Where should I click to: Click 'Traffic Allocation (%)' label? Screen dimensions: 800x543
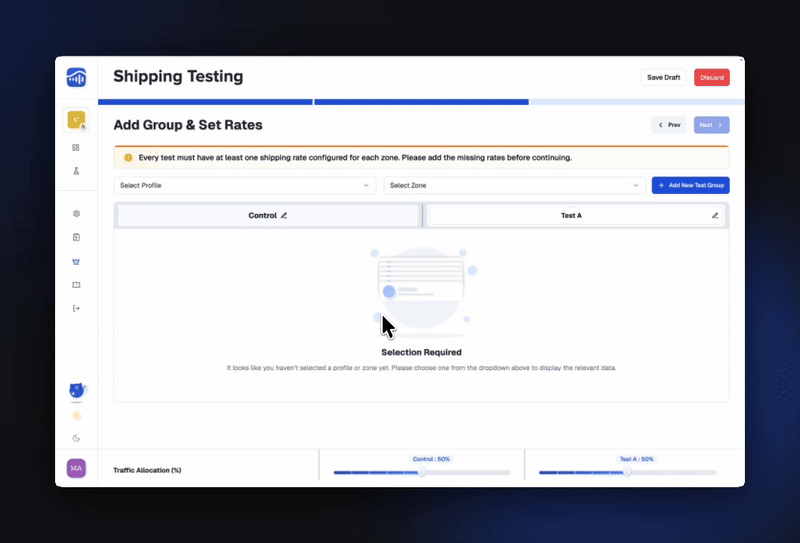tap(147, 470)
